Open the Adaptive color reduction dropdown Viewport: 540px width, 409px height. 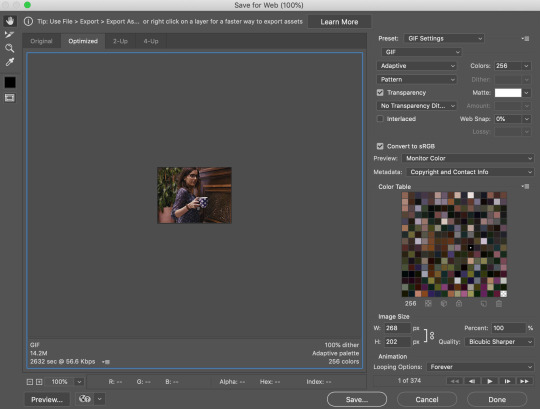coord(417,66)
